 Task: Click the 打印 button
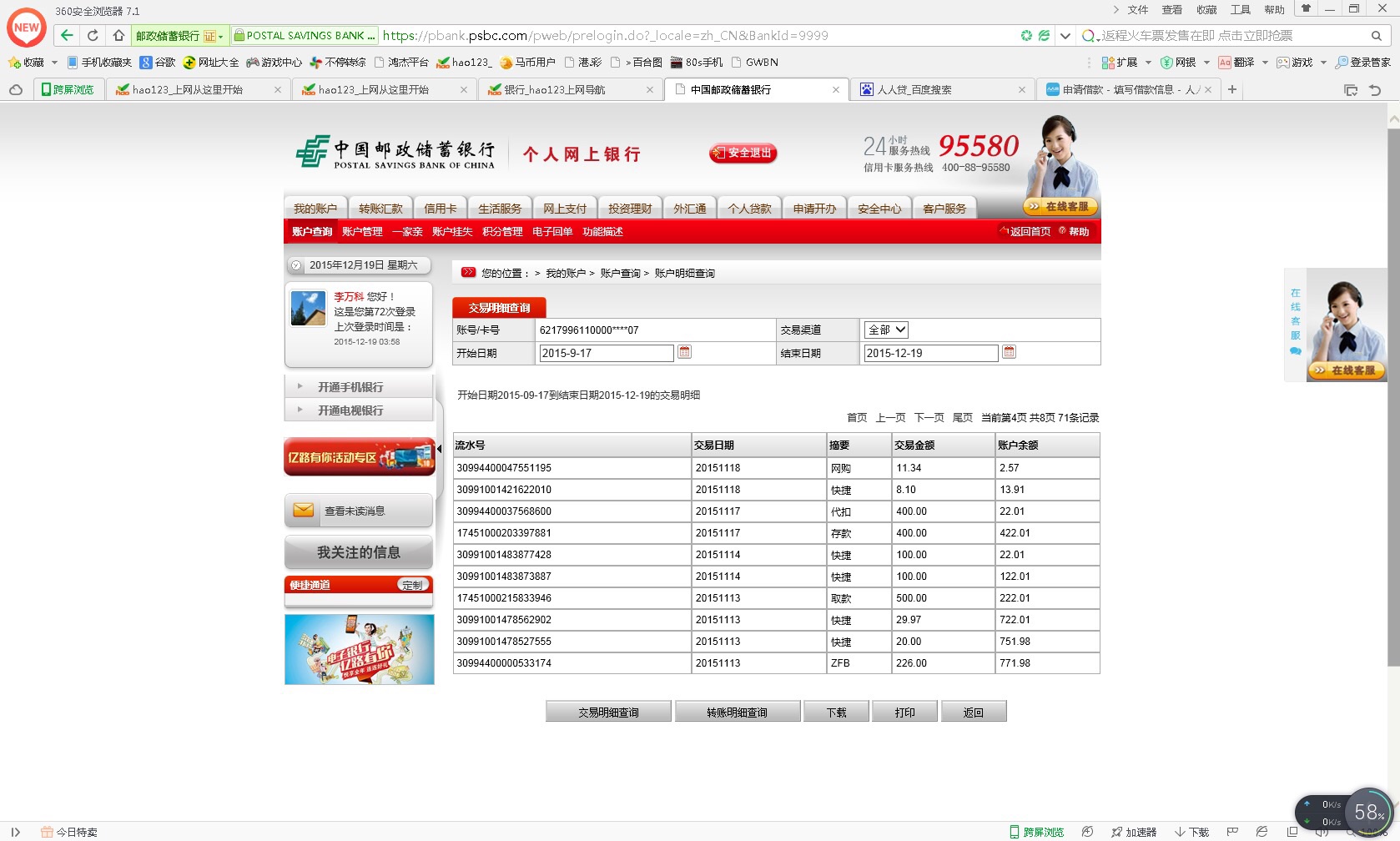coord(904,712)
